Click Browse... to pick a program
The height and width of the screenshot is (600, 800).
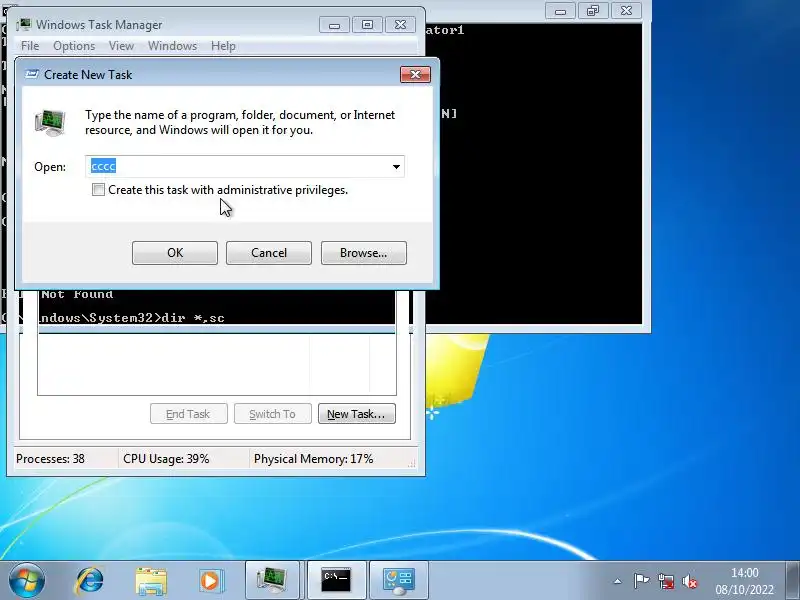coord(364,253)
